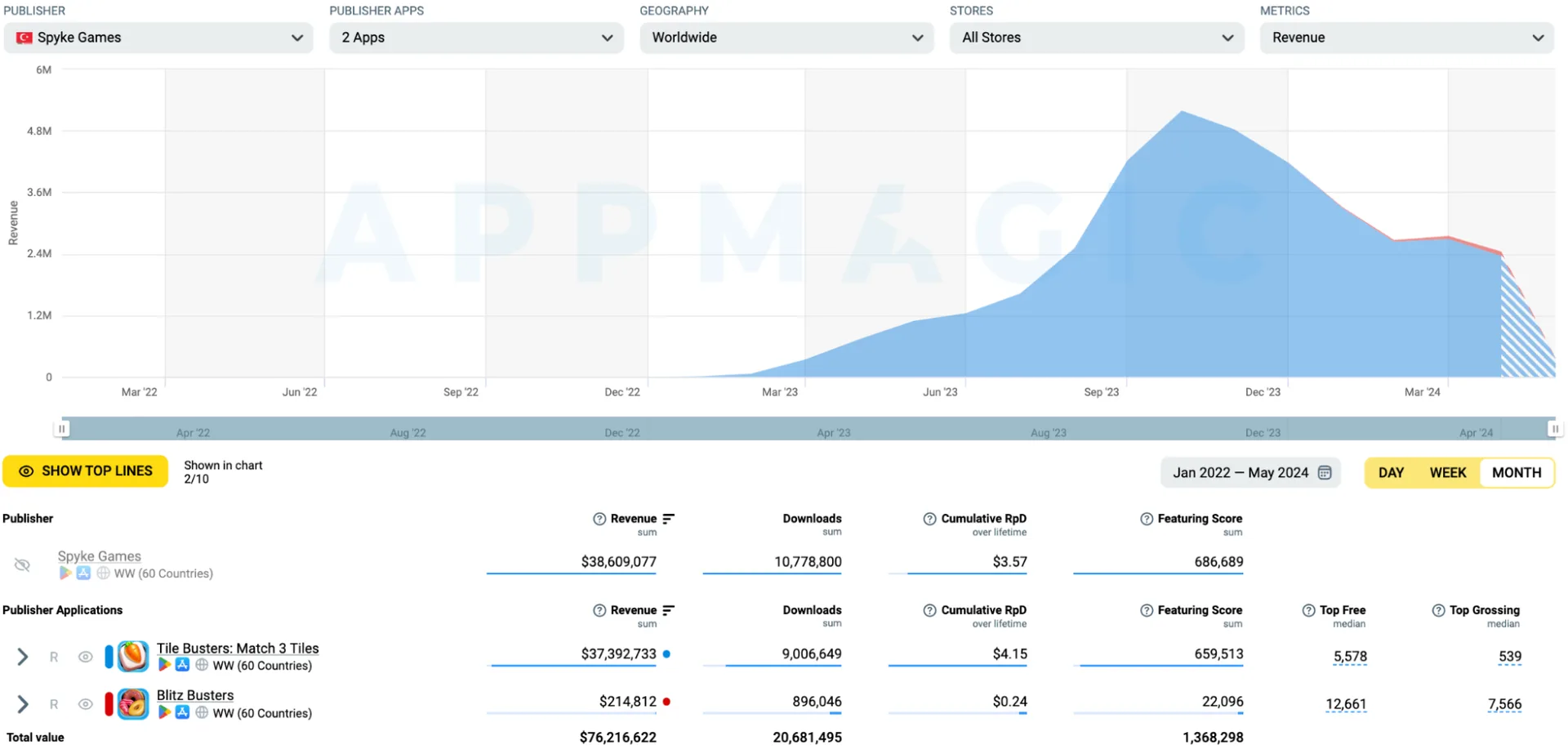Open the Metrics dropdown set to Revenue

[1406, 38]
